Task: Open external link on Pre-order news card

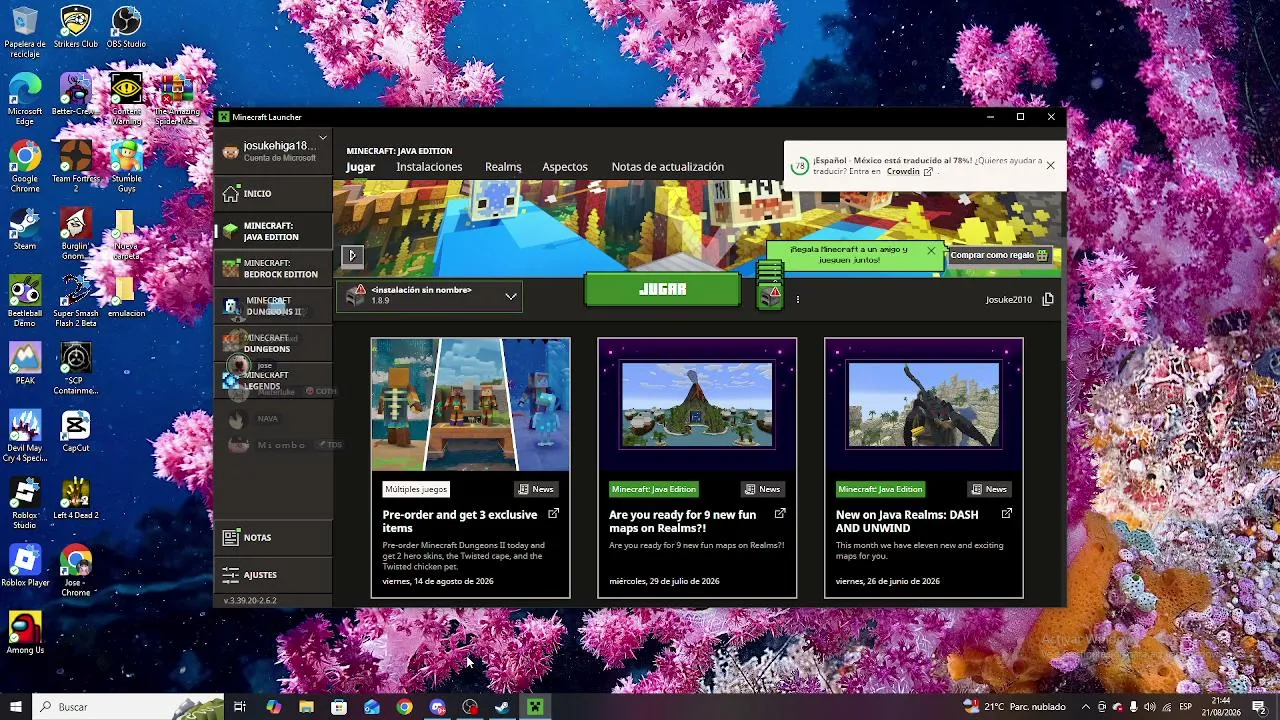Action: pos(553,514)
